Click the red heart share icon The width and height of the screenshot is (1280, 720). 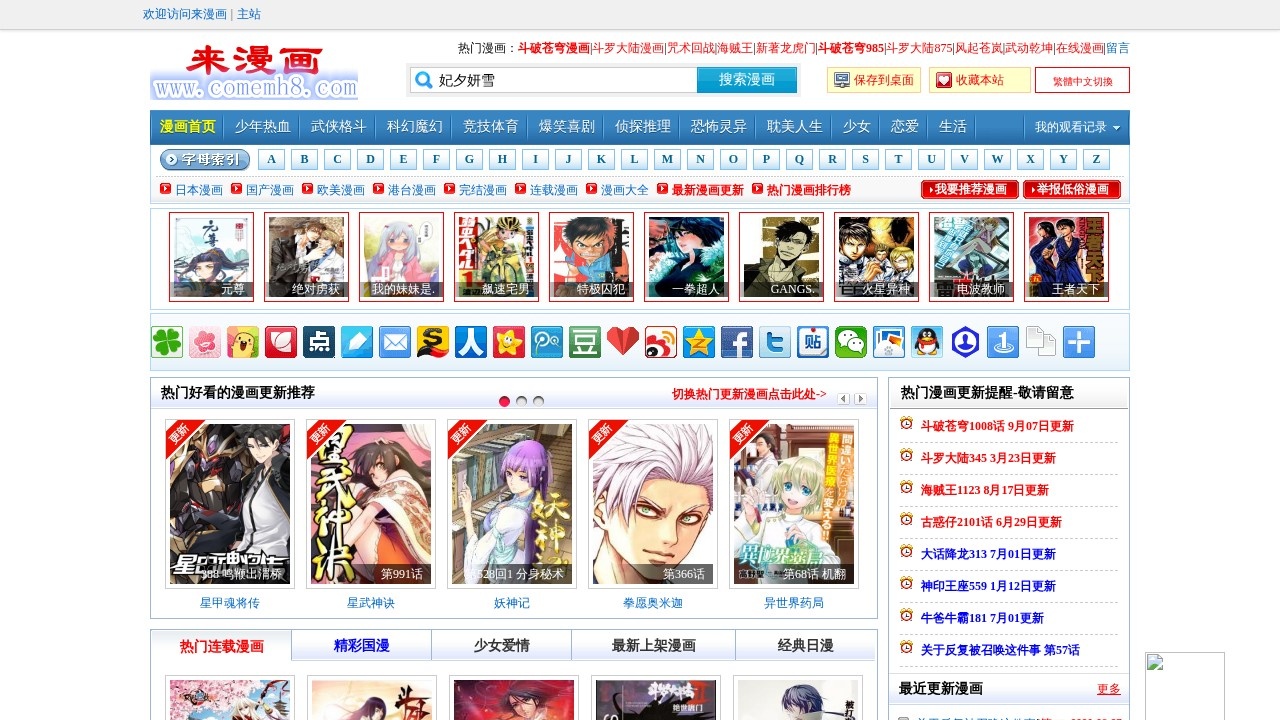pos(623,342)
